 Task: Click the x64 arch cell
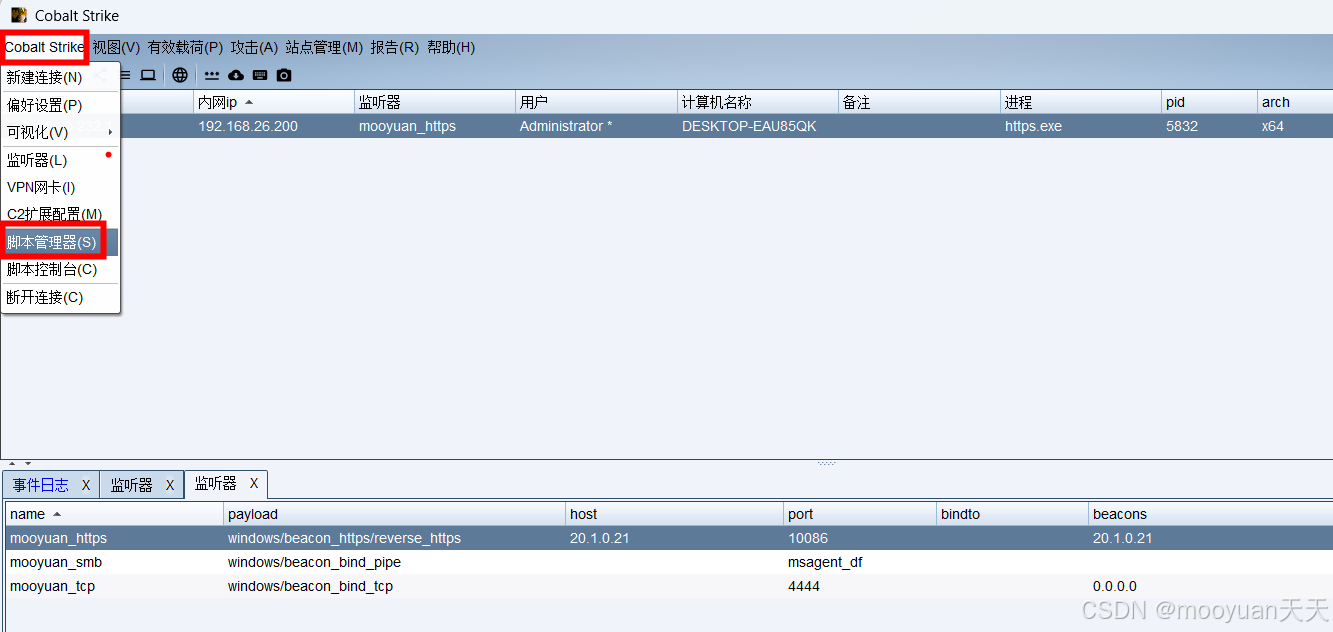1273,126
